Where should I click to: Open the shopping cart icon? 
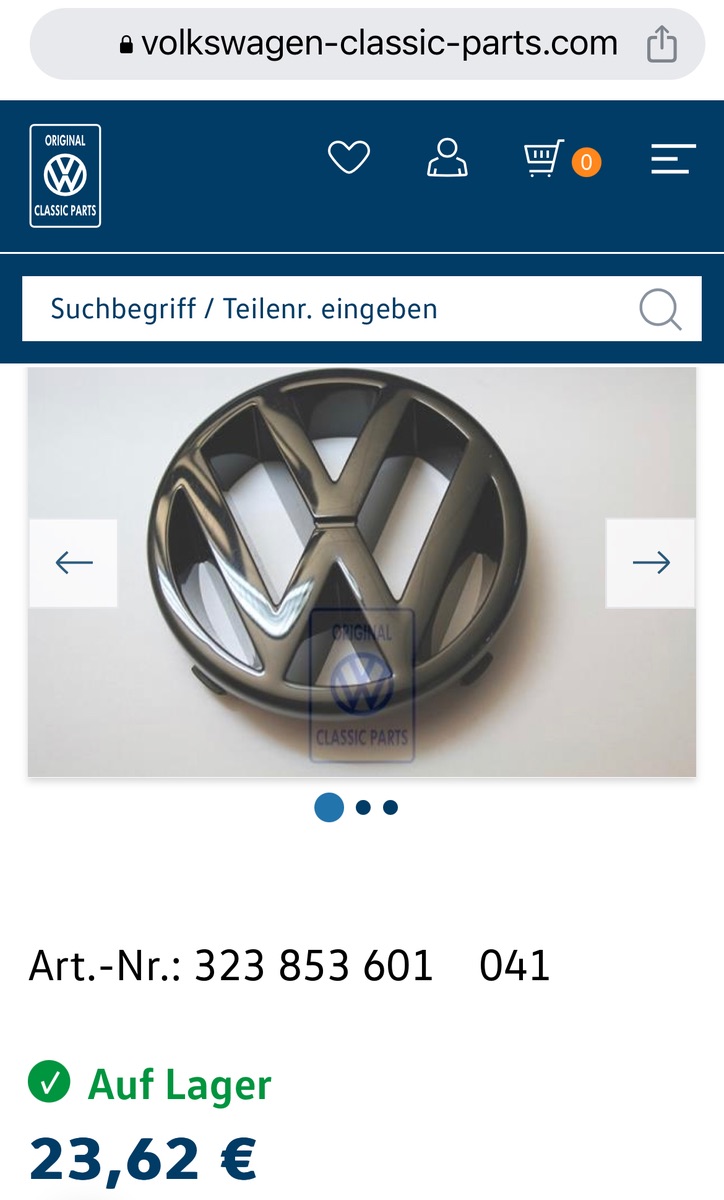tap(545, 159)
